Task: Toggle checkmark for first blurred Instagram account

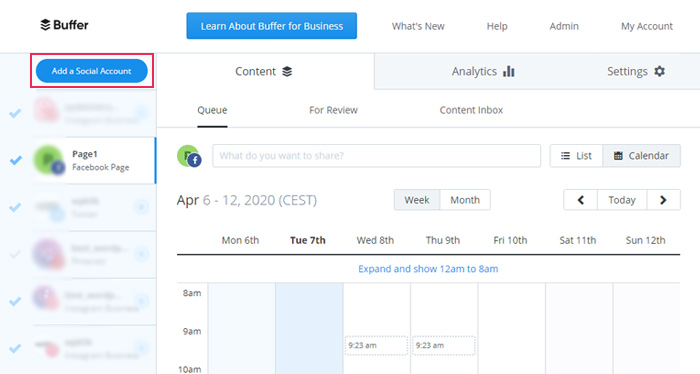Action: [x=15, y=113]
